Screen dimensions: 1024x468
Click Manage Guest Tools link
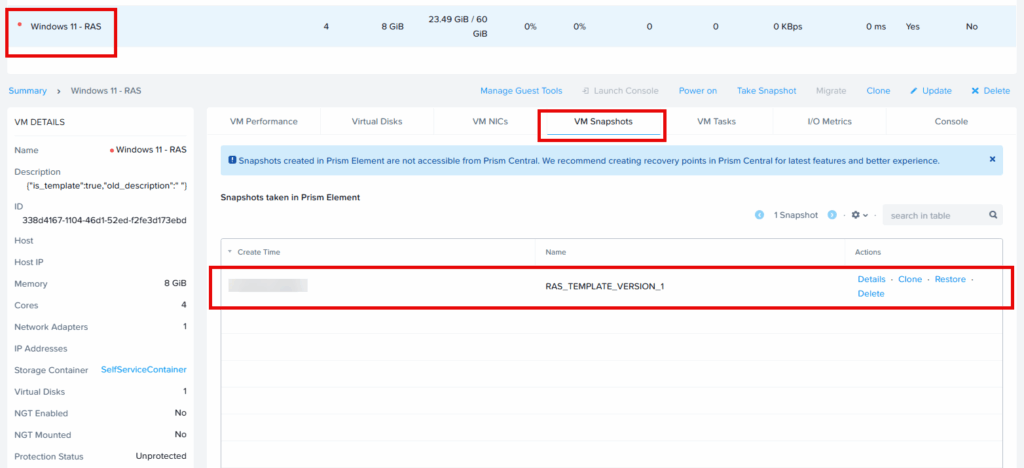click(520, 91)
